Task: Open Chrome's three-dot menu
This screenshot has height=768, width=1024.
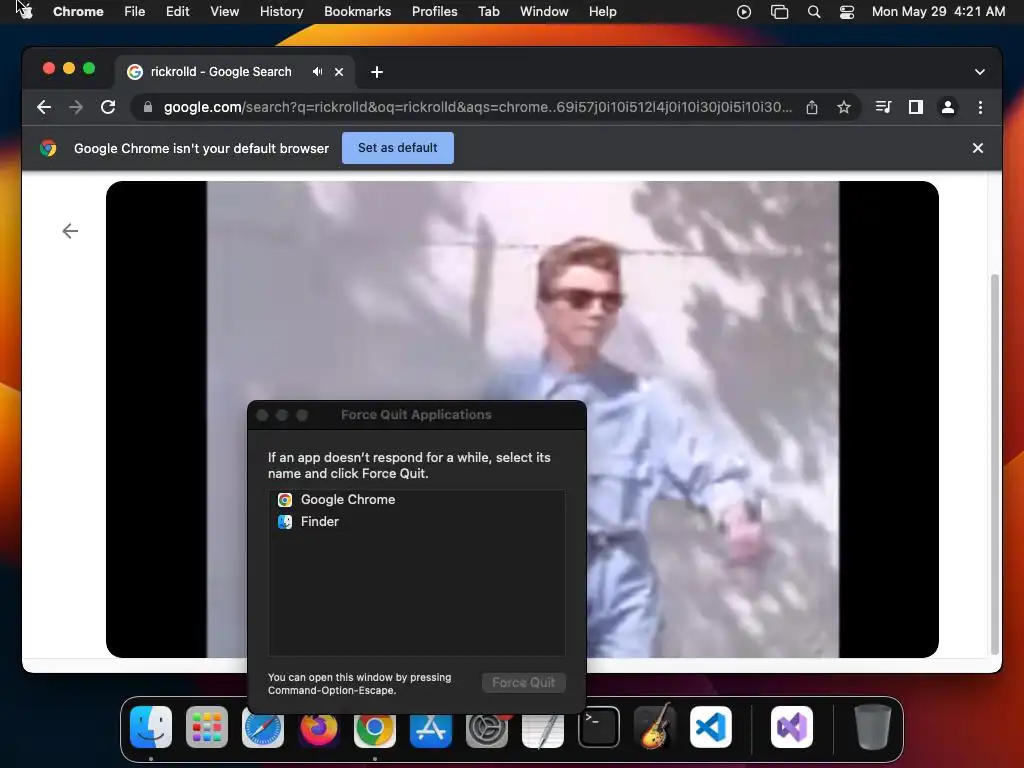Action: click(980, 107)
